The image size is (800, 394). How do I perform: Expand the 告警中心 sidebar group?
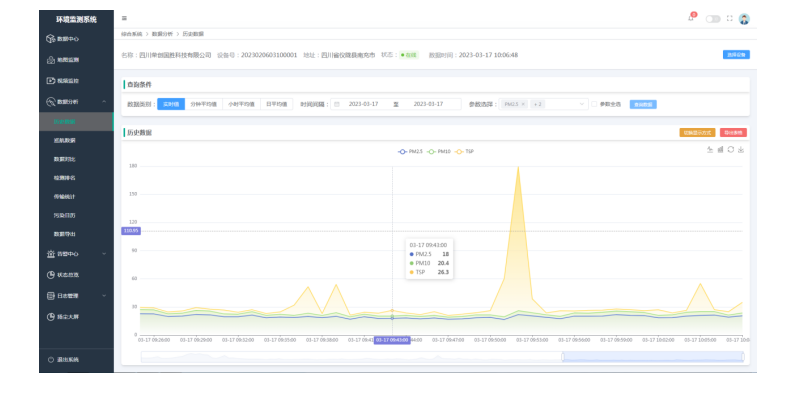tap(76, 254)
